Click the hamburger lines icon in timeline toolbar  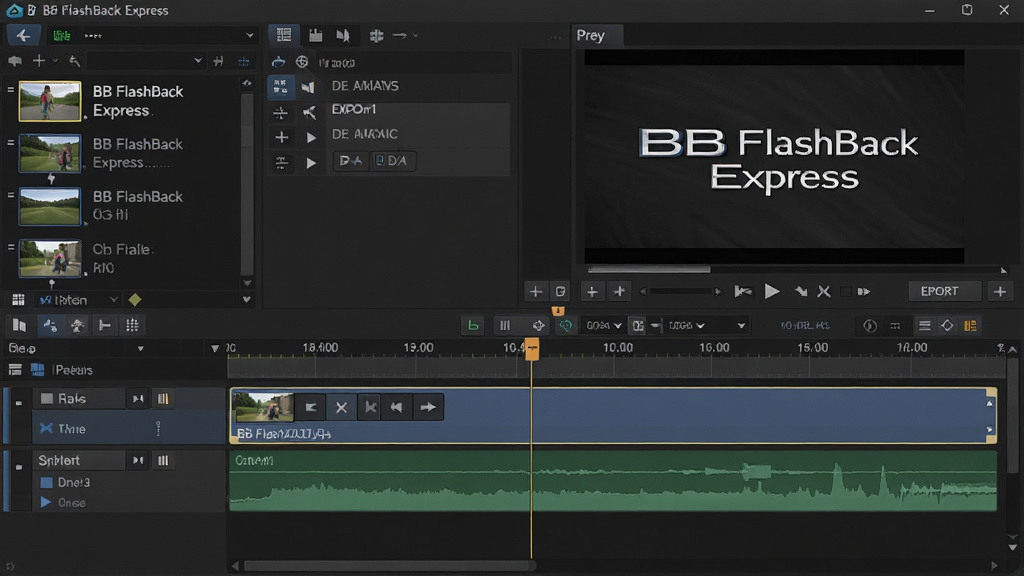(924, 325)
